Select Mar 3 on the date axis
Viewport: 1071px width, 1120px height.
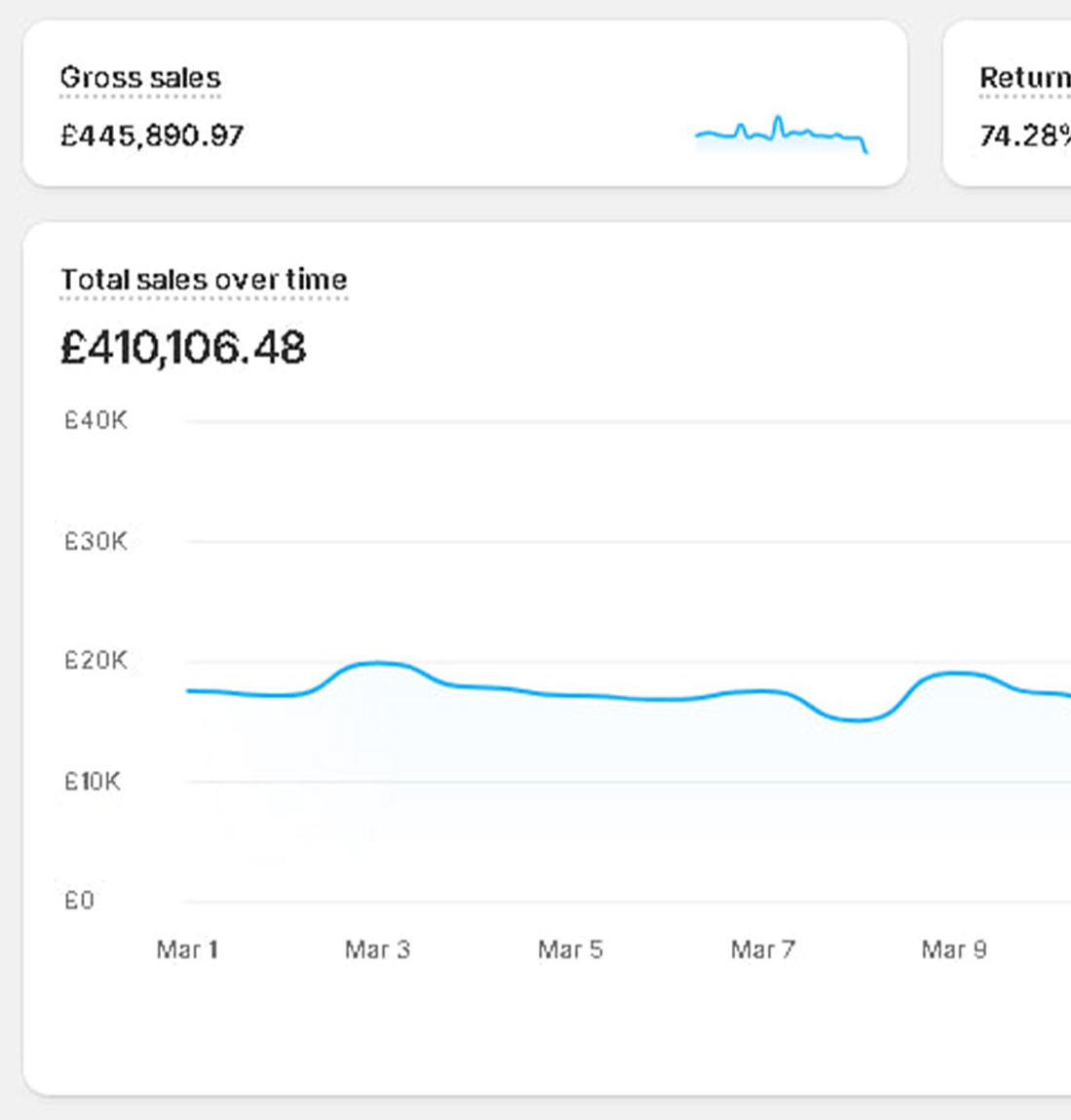click(377, 949)
